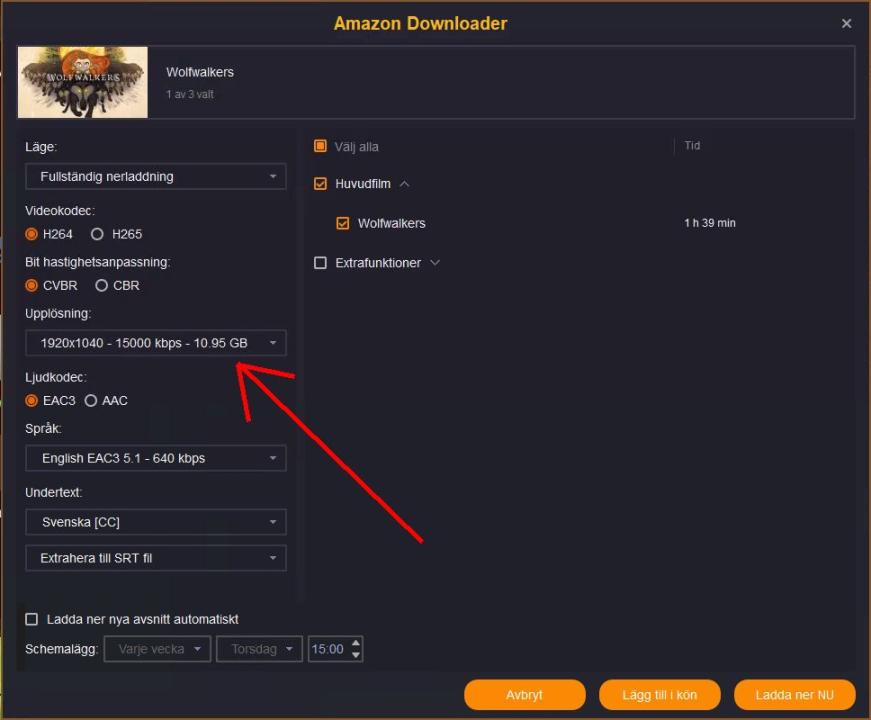871x720 pixels.
Task: Collapse the Huvudfilm section chevron
Action: click(404, 184)
